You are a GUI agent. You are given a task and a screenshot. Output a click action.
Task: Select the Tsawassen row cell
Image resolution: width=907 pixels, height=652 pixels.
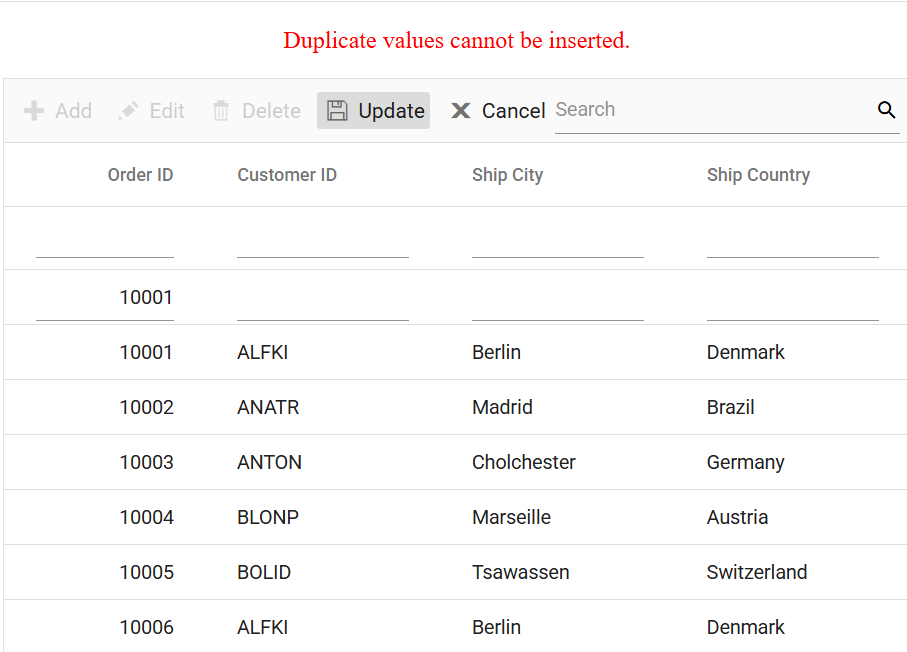[521, 572]
